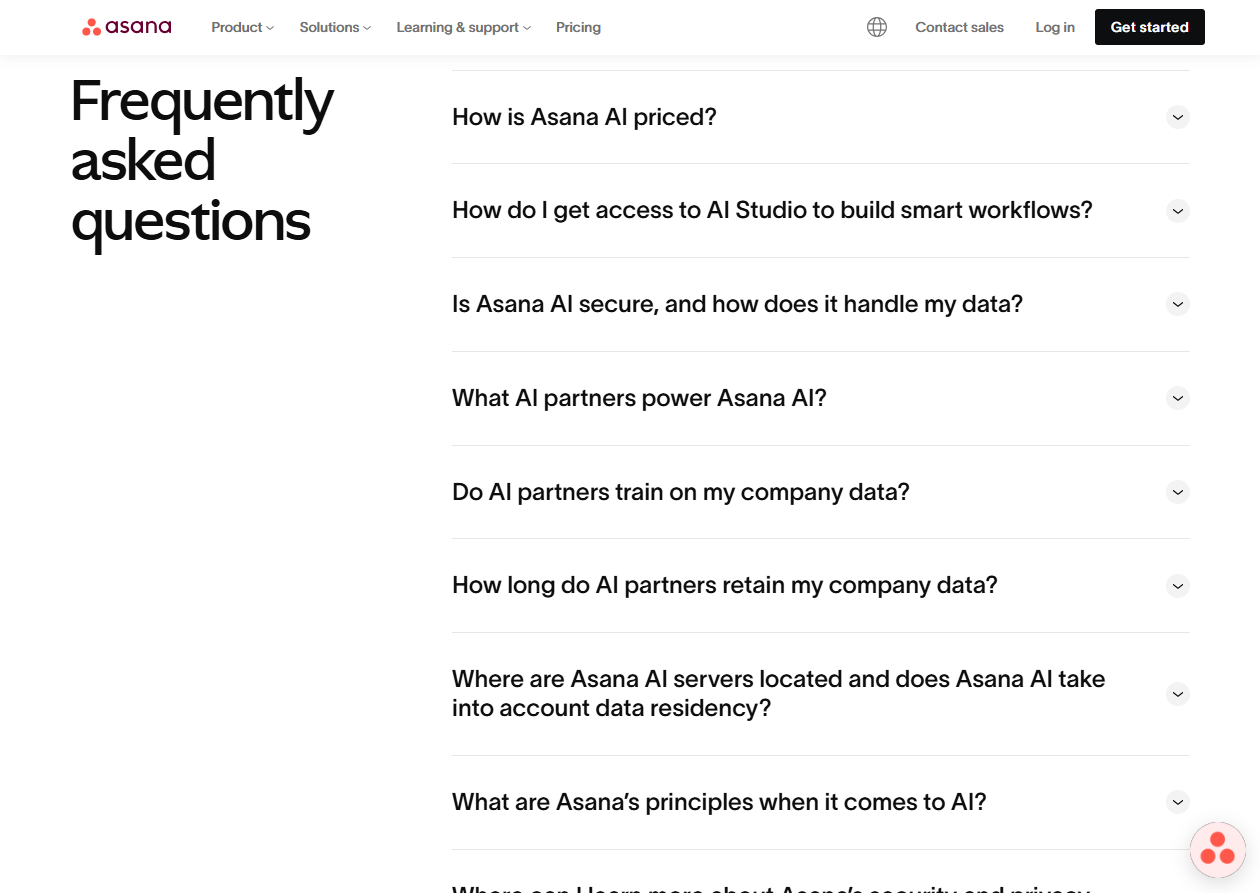This screenshot has width=1260, height=893.
Task: Expand Asana AI servers data residency chevron
Action: click(1178, 694)
